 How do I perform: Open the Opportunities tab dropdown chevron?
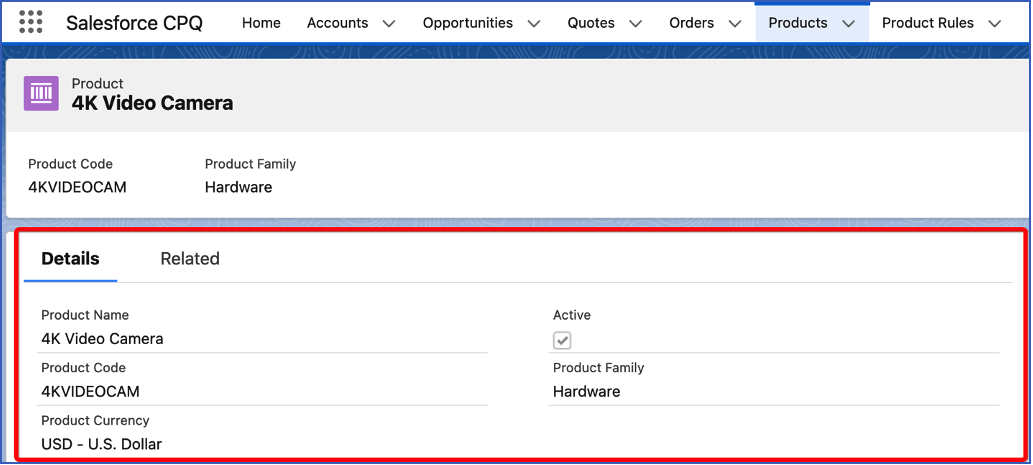(x=533, y=23)
